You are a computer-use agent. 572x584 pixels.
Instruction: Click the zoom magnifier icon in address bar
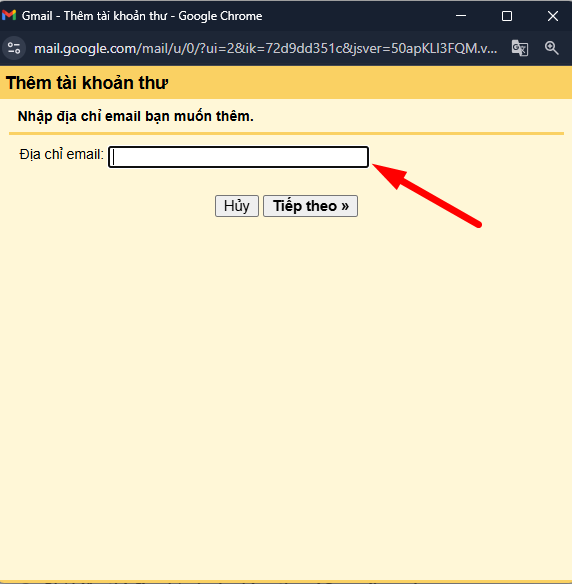point(552,48)
